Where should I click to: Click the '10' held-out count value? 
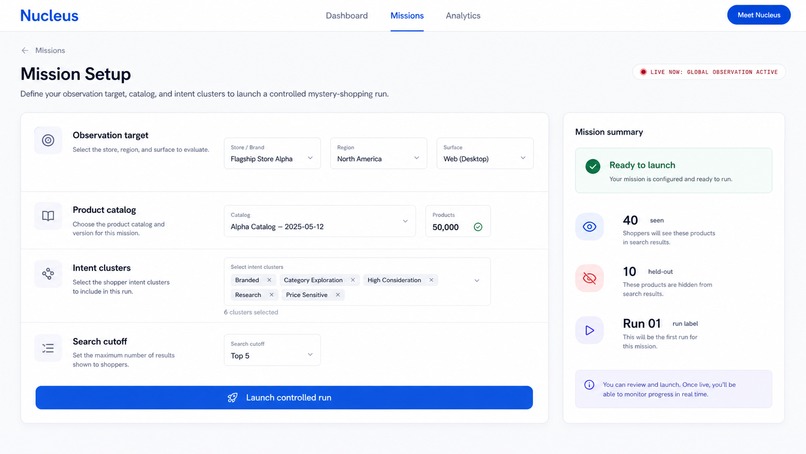point(630,271)
